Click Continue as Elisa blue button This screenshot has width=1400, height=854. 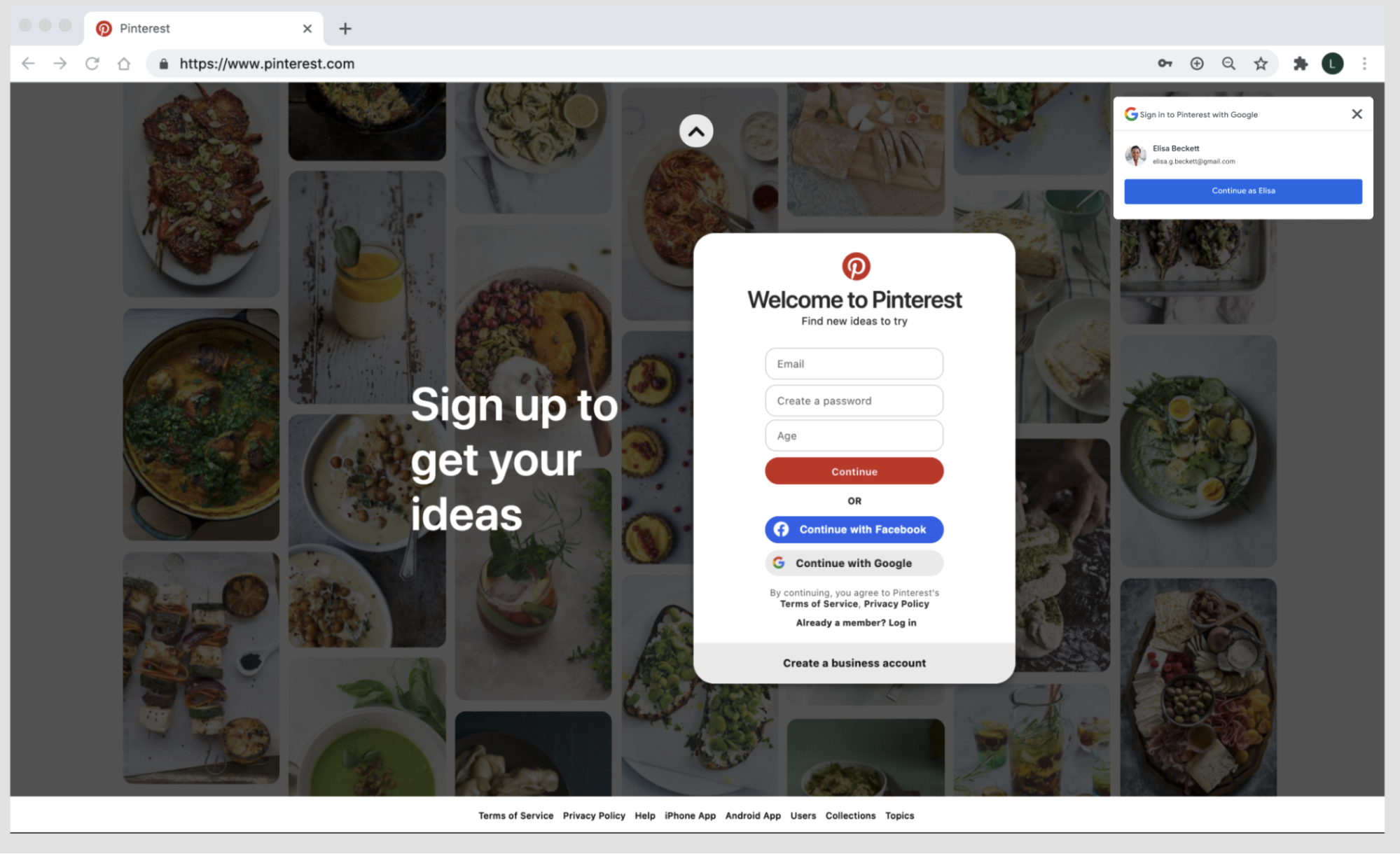[x=1244, y=190]
